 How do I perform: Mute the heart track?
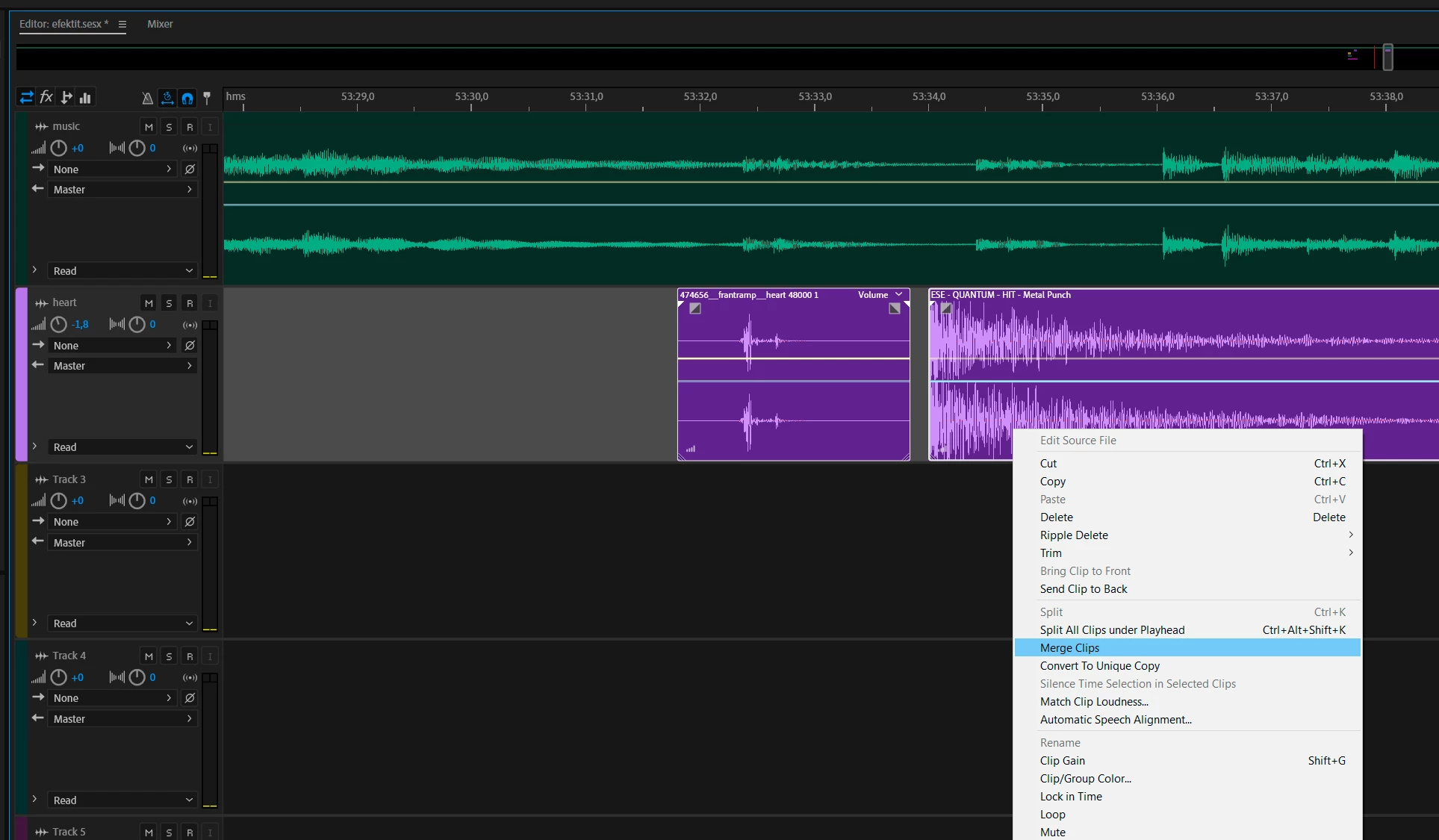pyautogui.click(x=149, y=303)
